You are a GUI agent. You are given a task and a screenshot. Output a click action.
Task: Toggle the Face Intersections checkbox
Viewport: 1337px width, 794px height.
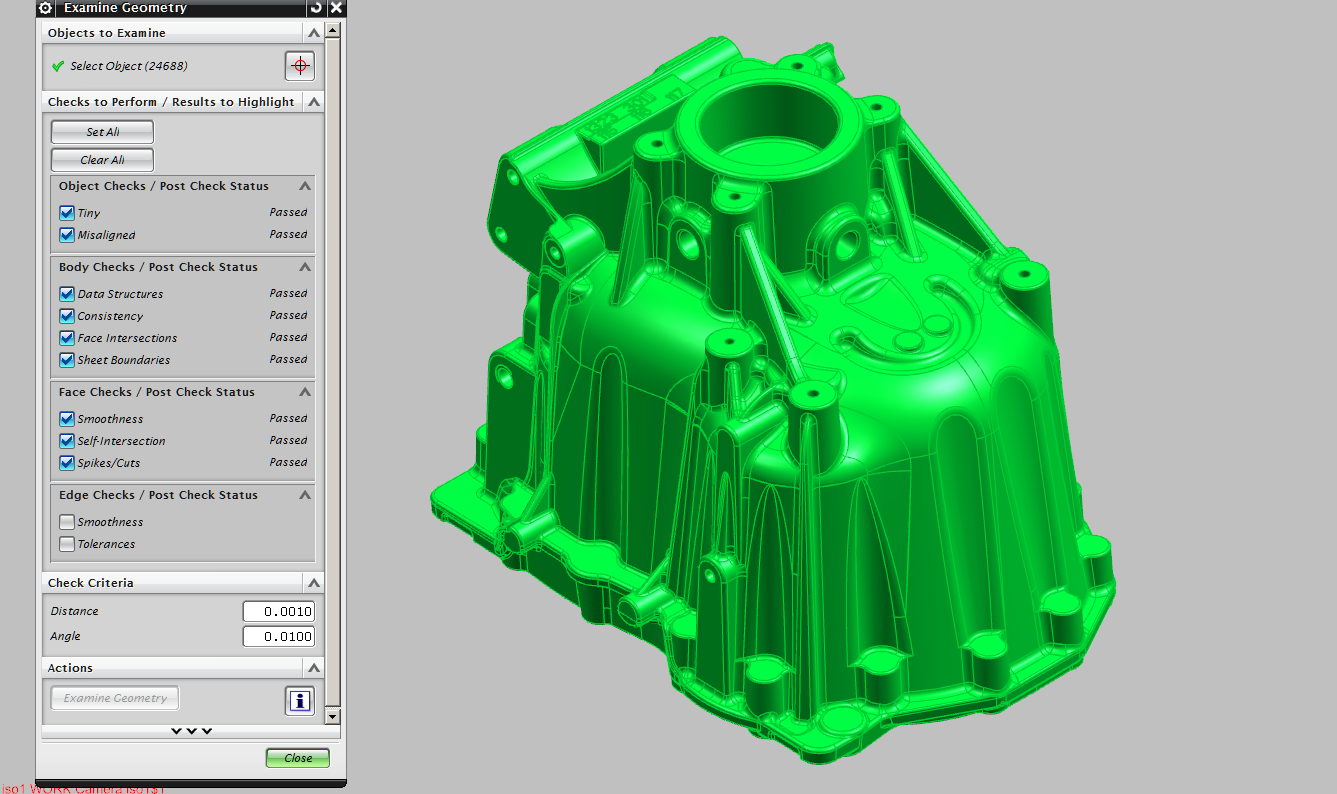67,338
